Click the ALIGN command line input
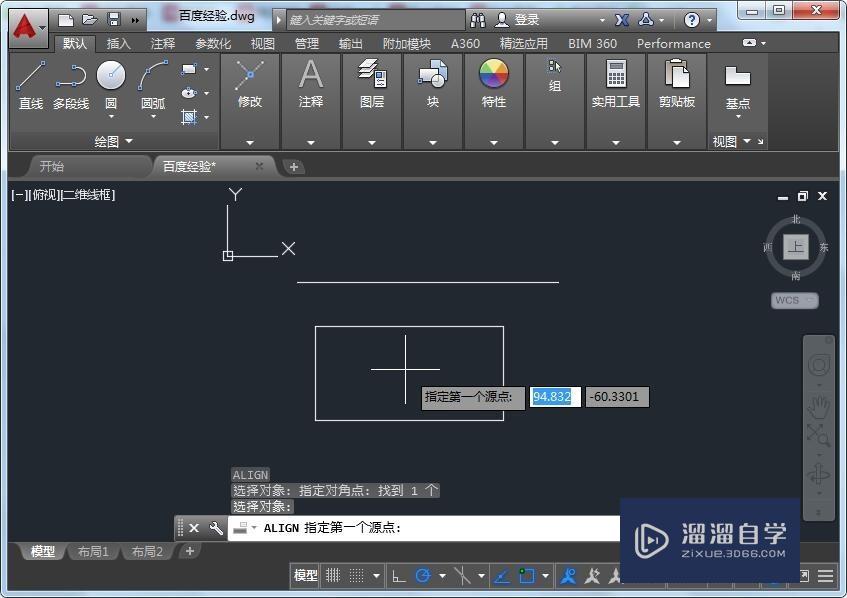Image resolution: width=847 pixels, height=598 pixels. click(x=424, y=528)
